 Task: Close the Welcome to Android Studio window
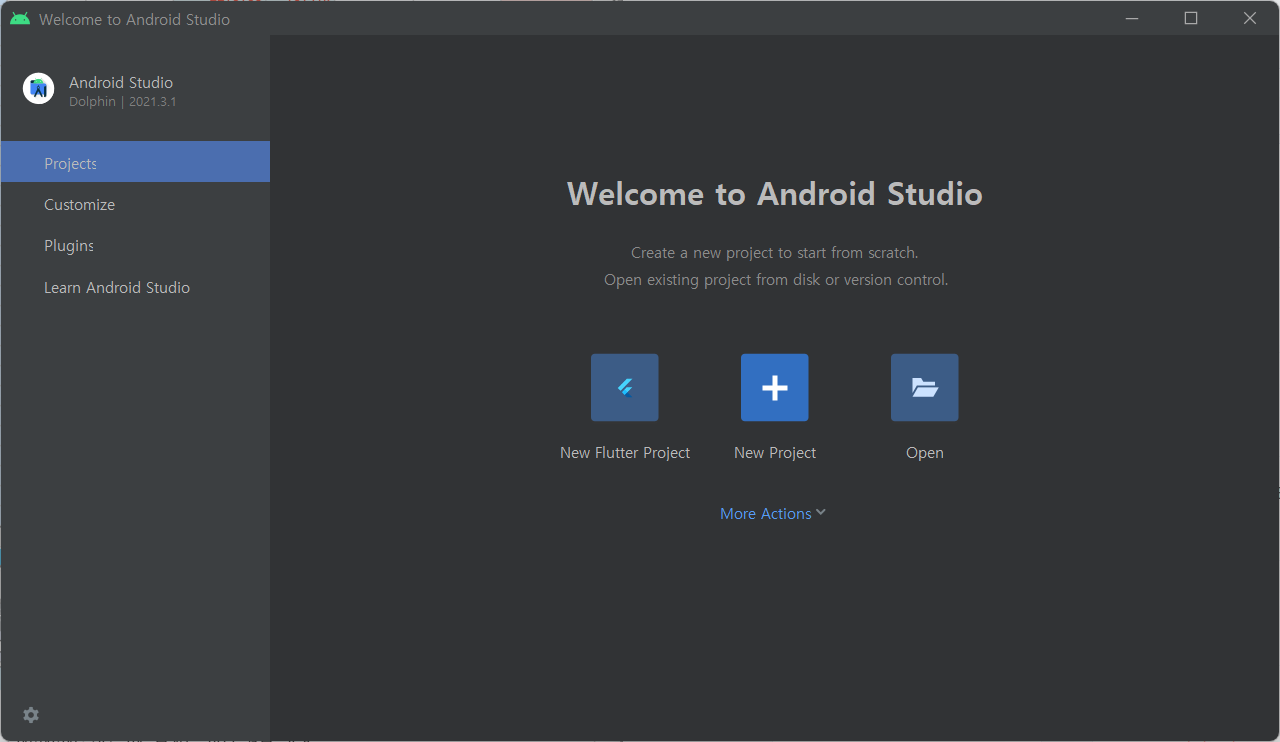(x=1250, y=18)
